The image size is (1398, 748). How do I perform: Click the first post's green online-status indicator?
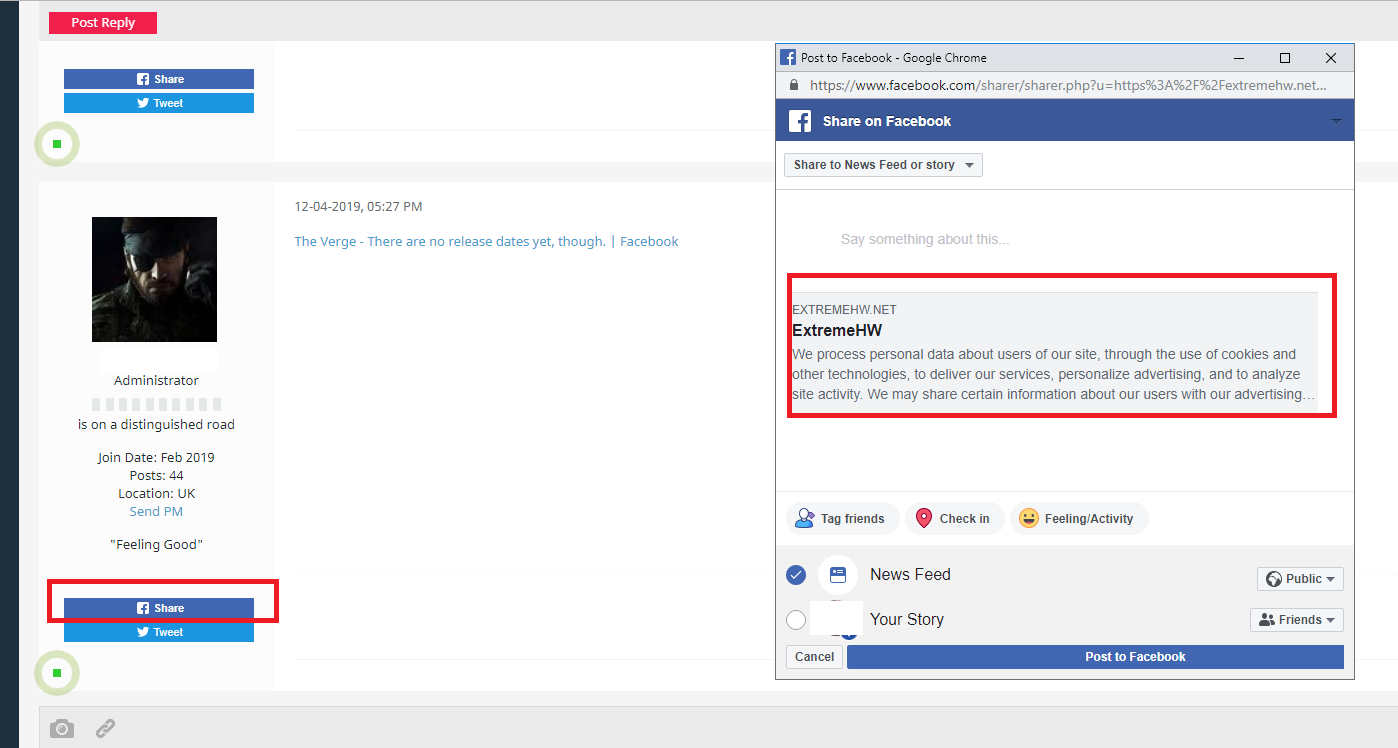pyautogui.click(x=57, y=144)
